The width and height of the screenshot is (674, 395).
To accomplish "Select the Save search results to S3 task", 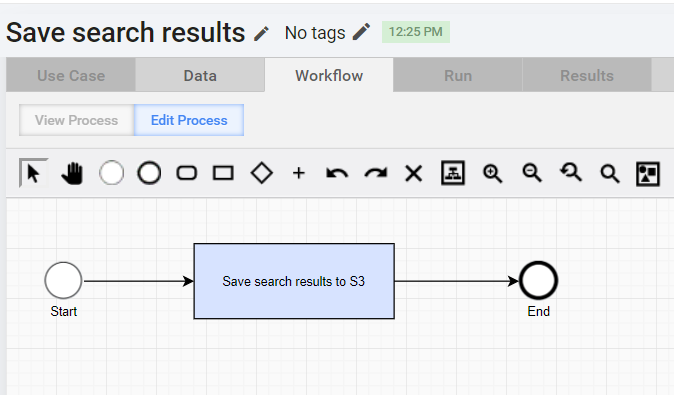I will click(x=294, y=281).
